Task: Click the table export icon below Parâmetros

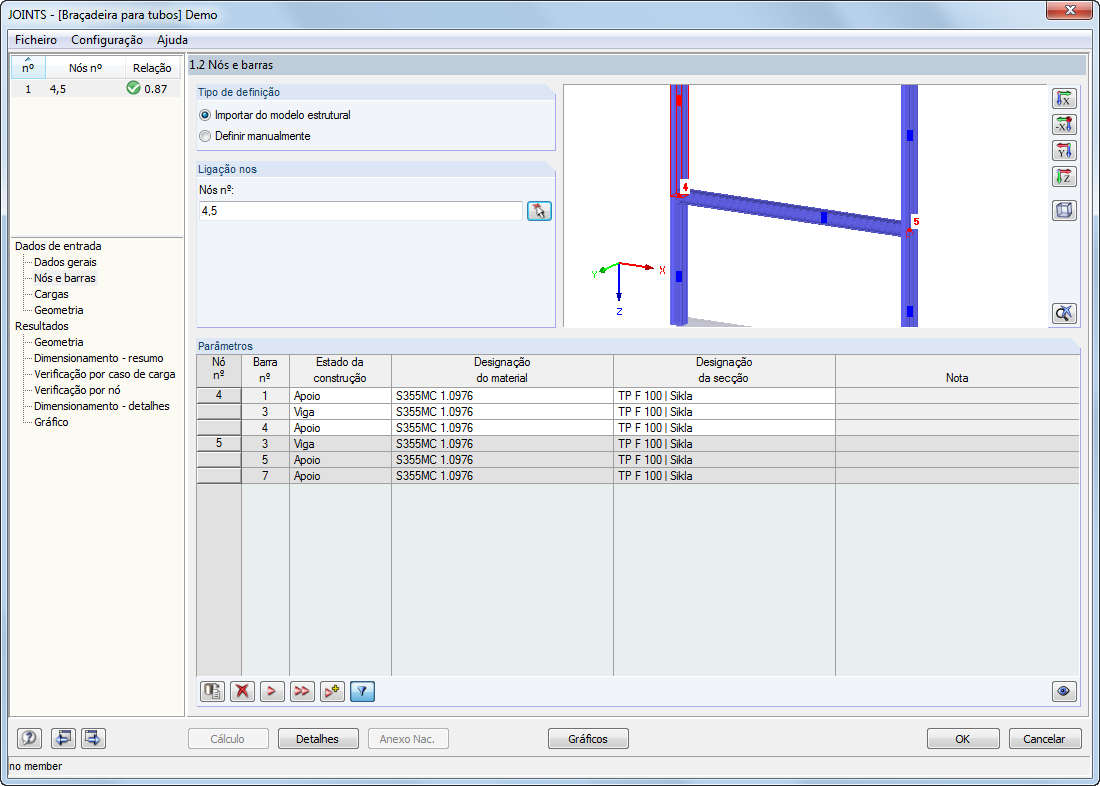Action: click(x=212, y=691)
